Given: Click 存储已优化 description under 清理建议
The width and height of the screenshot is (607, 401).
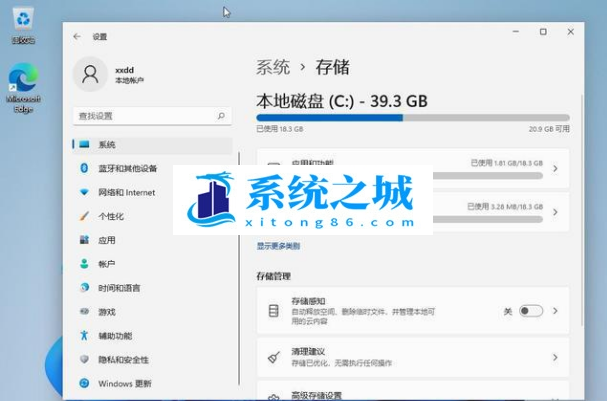Looking at the screenshot, I should click(341, 363).
